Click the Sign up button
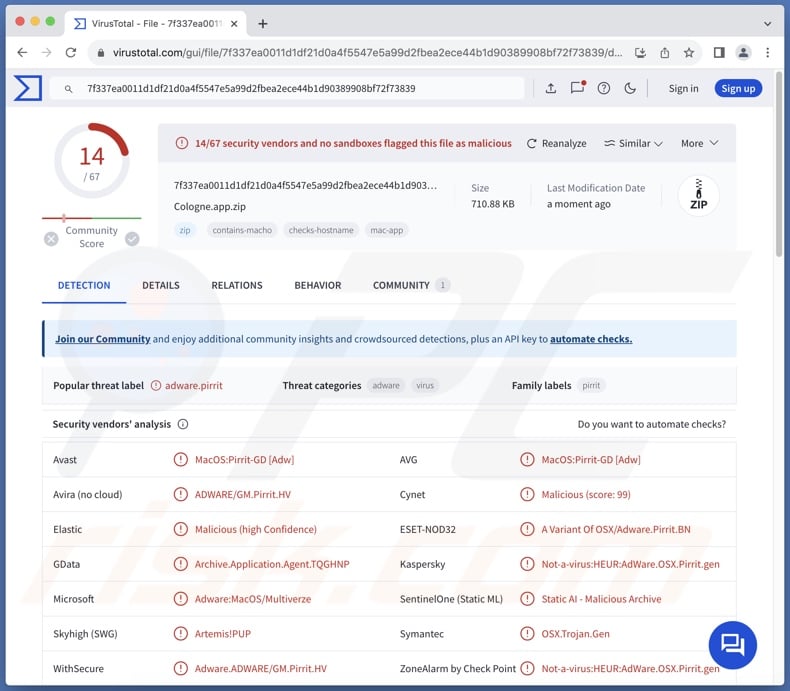The width and height of the screenshot is (790, 691). pyautogui.click(x=738, y=89)
